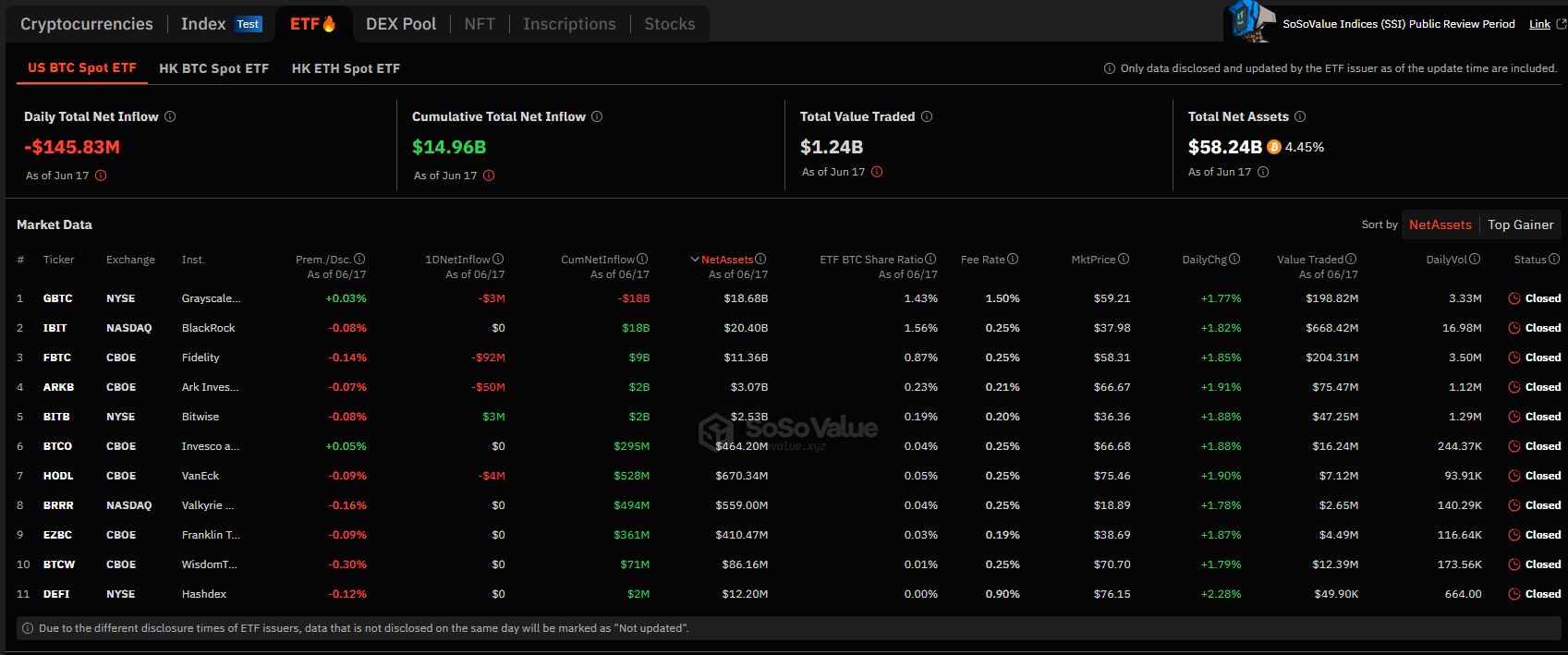Open the BTCO ticker row
The width and height of the screenshot is (1568, 655).
click(x=57, y=446)
